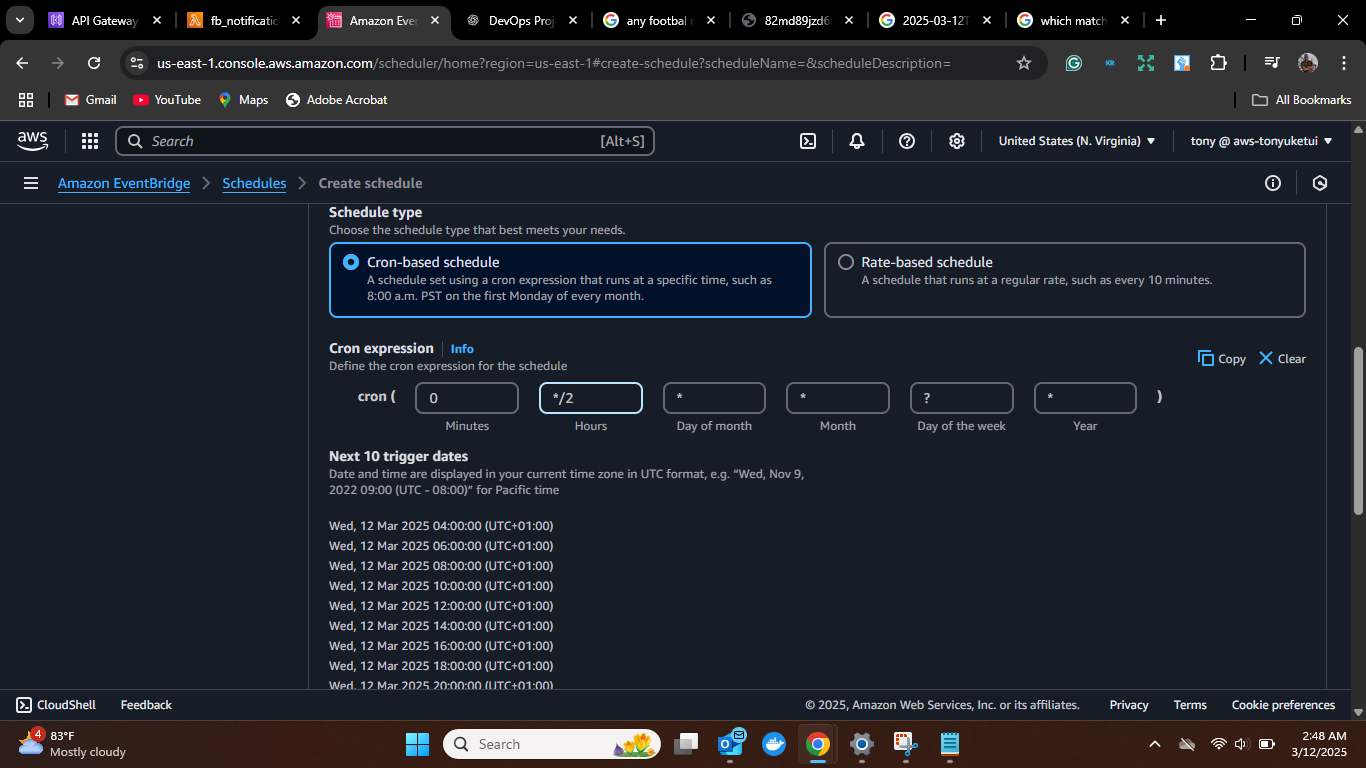This screenshot has width=1366, height=768.
Task: Open the Chrome extensions puzzle menu
Action: pyautogui.click(x=1218, y=63)
